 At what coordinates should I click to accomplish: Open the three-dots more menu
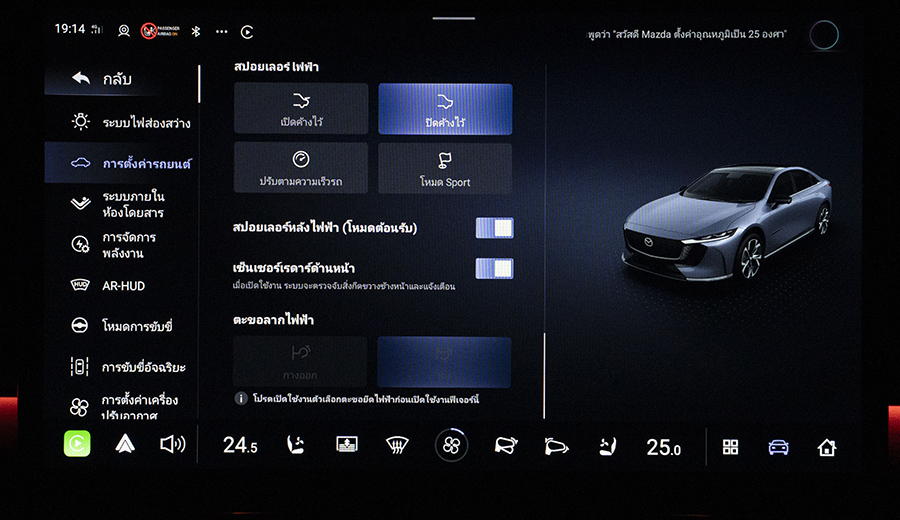click(x=222, y=32)
